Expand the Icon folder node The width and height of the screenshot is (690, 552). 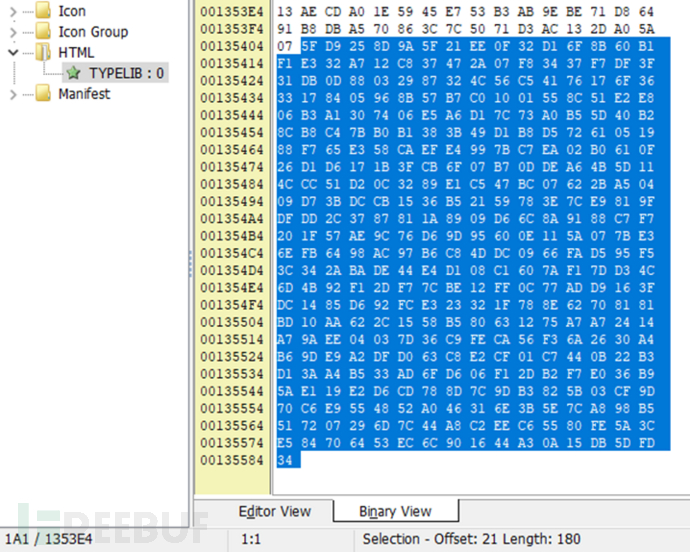click(x=13, y=11)
